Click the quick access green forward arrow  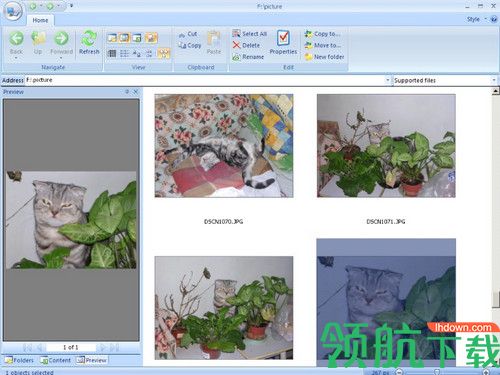pyautogui.click(x=50, y=6)
